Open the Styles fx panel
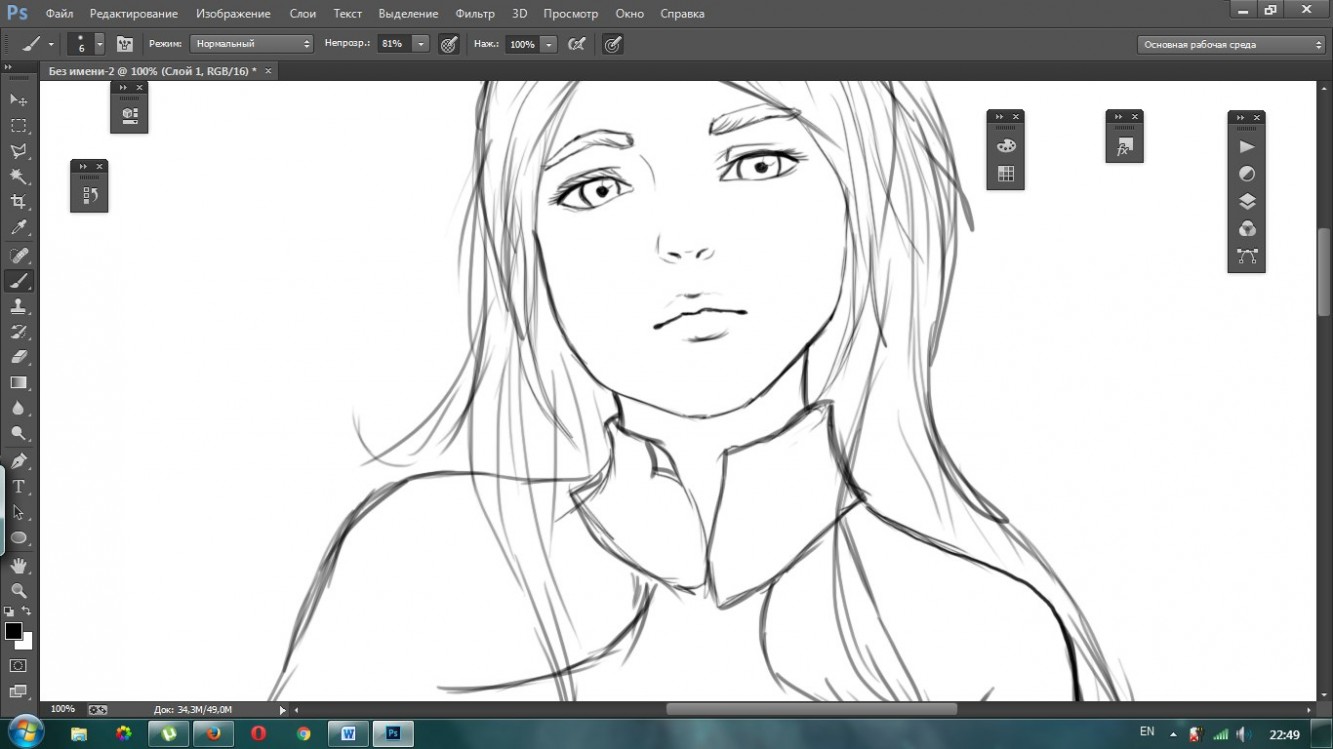The width and height of the screenshot is (1333, 749). point(1124,147)
